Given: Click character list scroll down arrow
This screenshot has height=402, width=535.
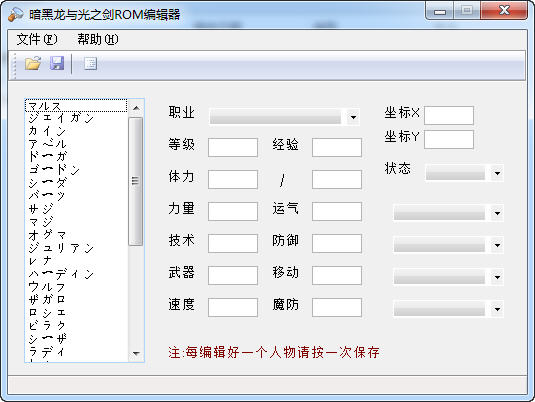Looking at the screenshot, I should [x=136, y=353].
